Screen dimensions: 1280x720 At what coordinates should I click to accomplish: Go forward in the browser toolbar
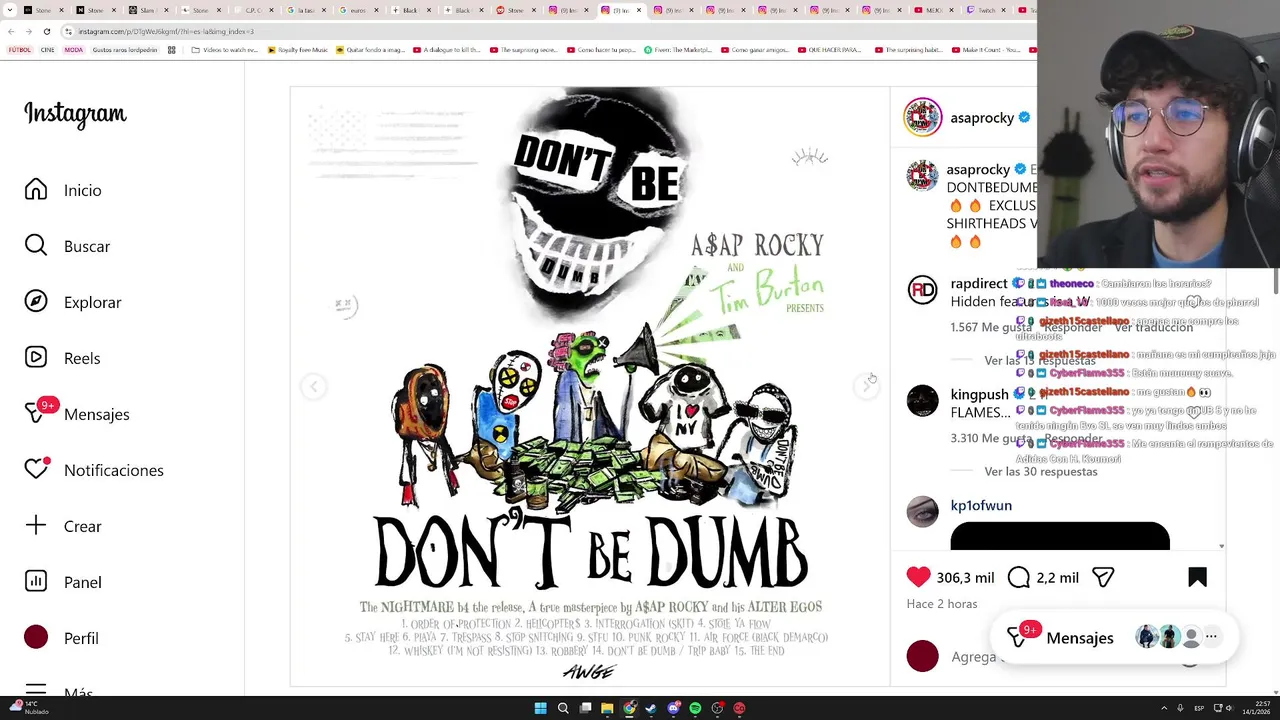click(x=29, y=31)
